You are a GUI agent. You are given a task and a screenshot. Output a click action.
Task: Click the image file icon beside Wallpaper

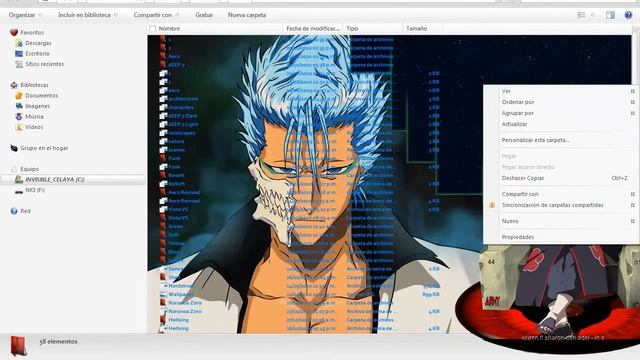click(x=163, y=294)
